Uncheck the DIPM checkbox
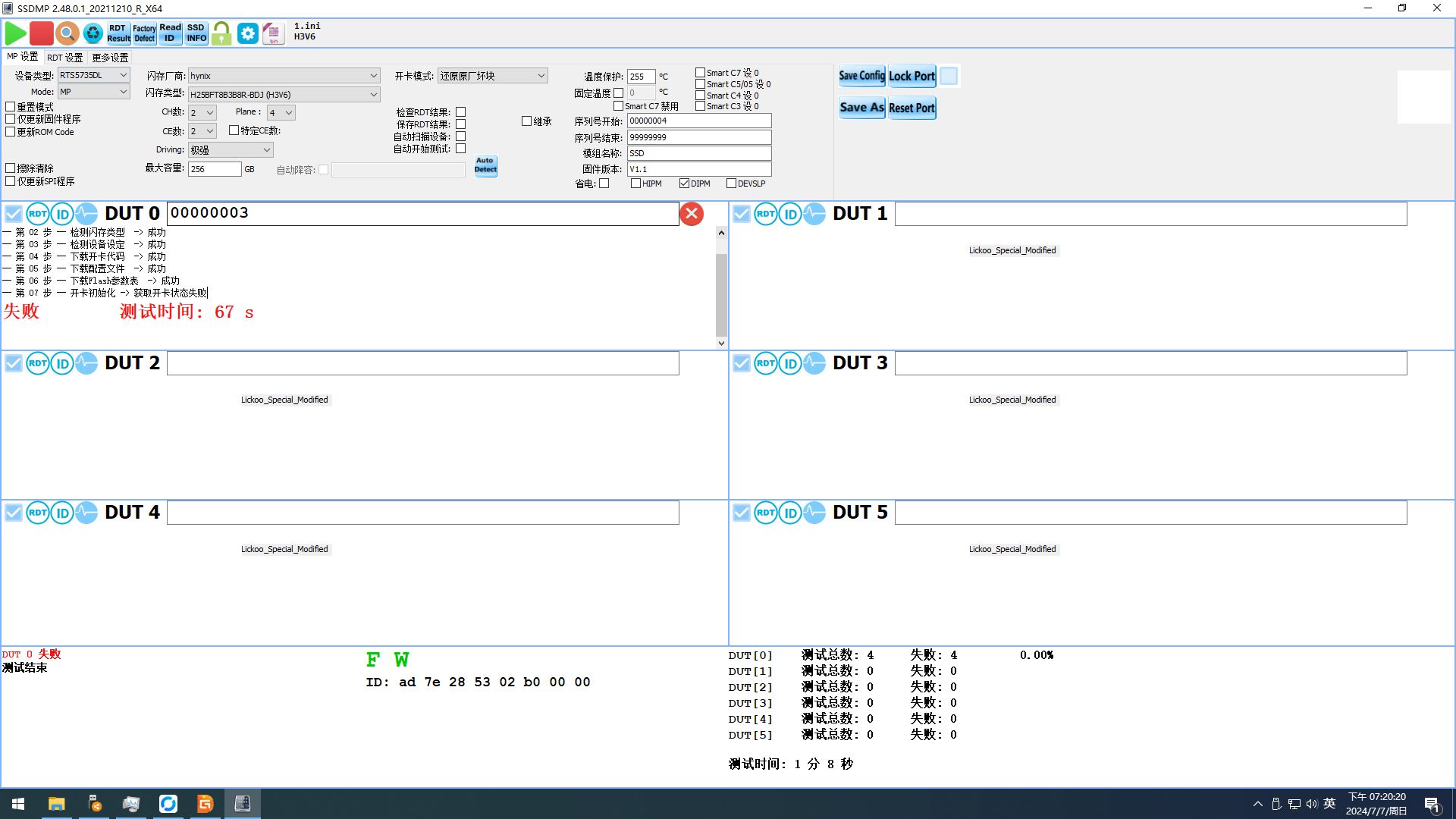 684,184
